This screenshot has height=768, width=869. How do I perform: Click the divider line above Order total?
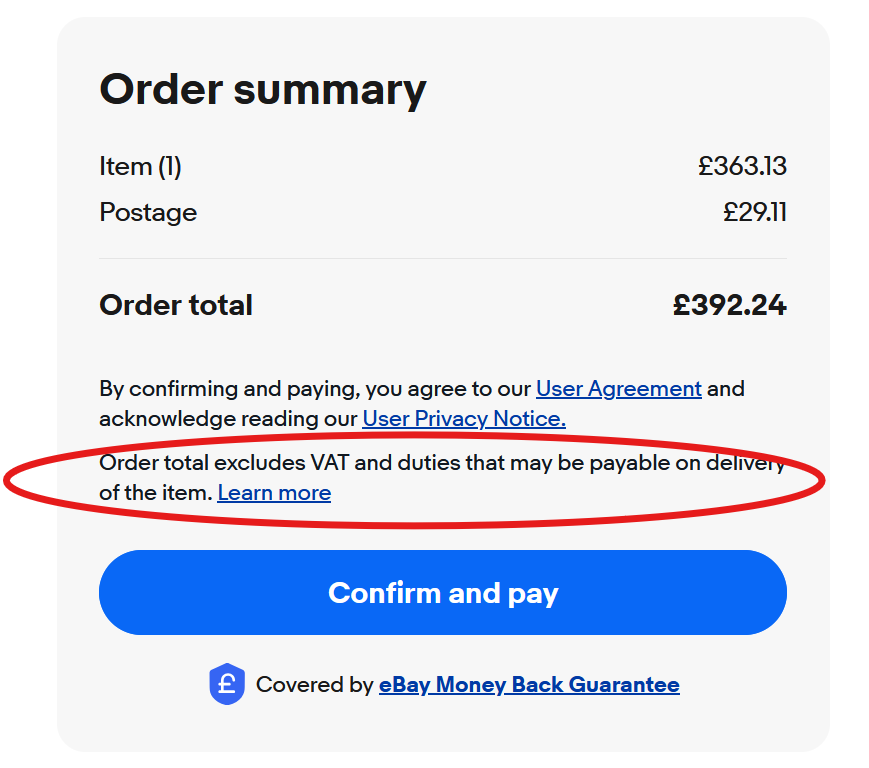click(442, 258)
